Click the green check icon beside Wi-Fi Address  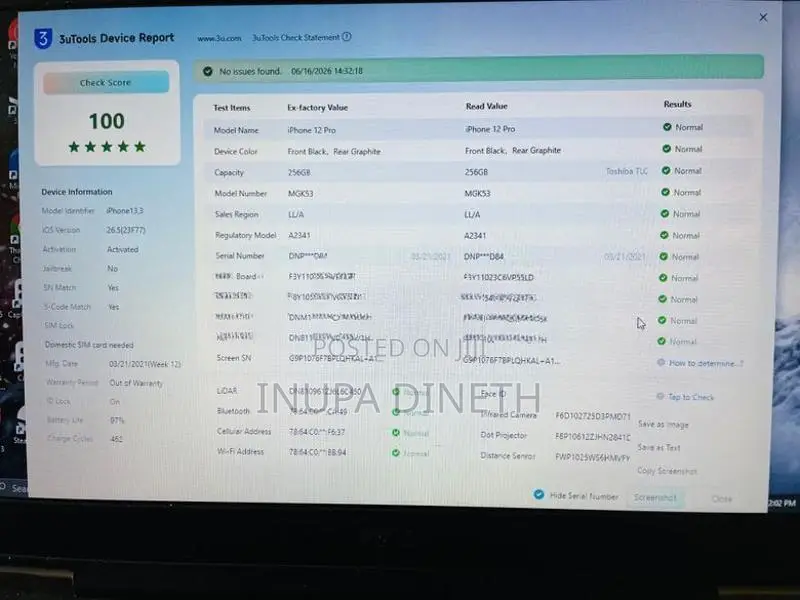coord(396,453)
